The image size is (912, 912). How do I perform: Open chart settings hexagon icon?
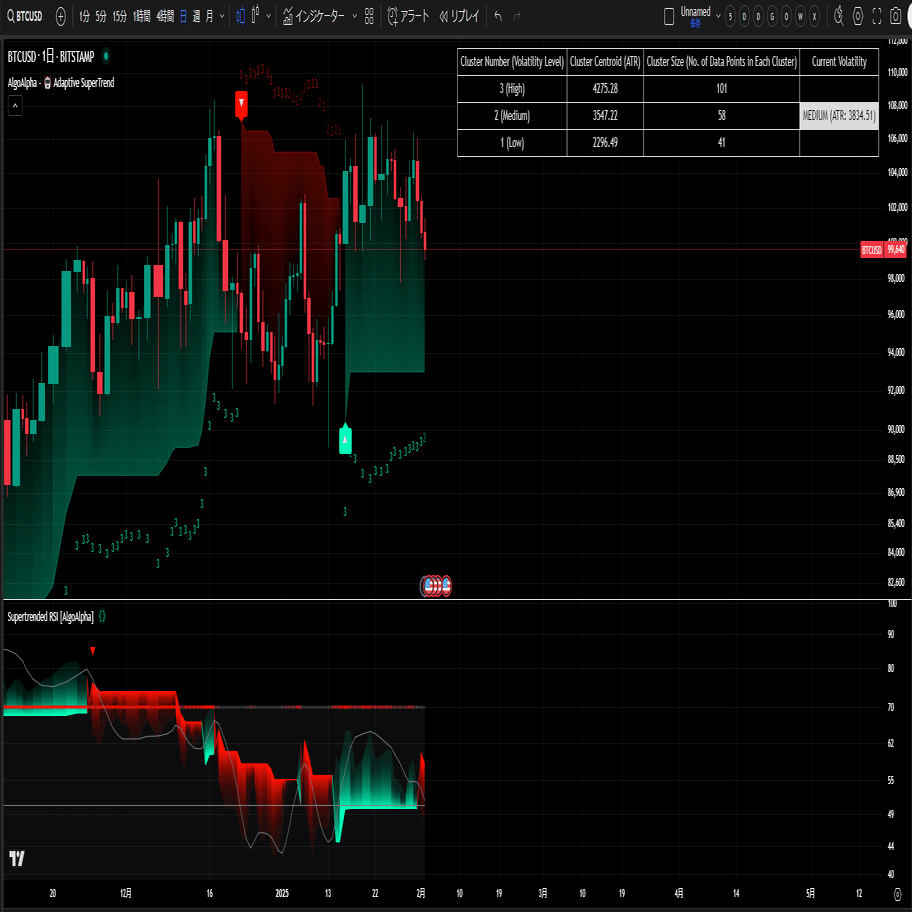858,16
